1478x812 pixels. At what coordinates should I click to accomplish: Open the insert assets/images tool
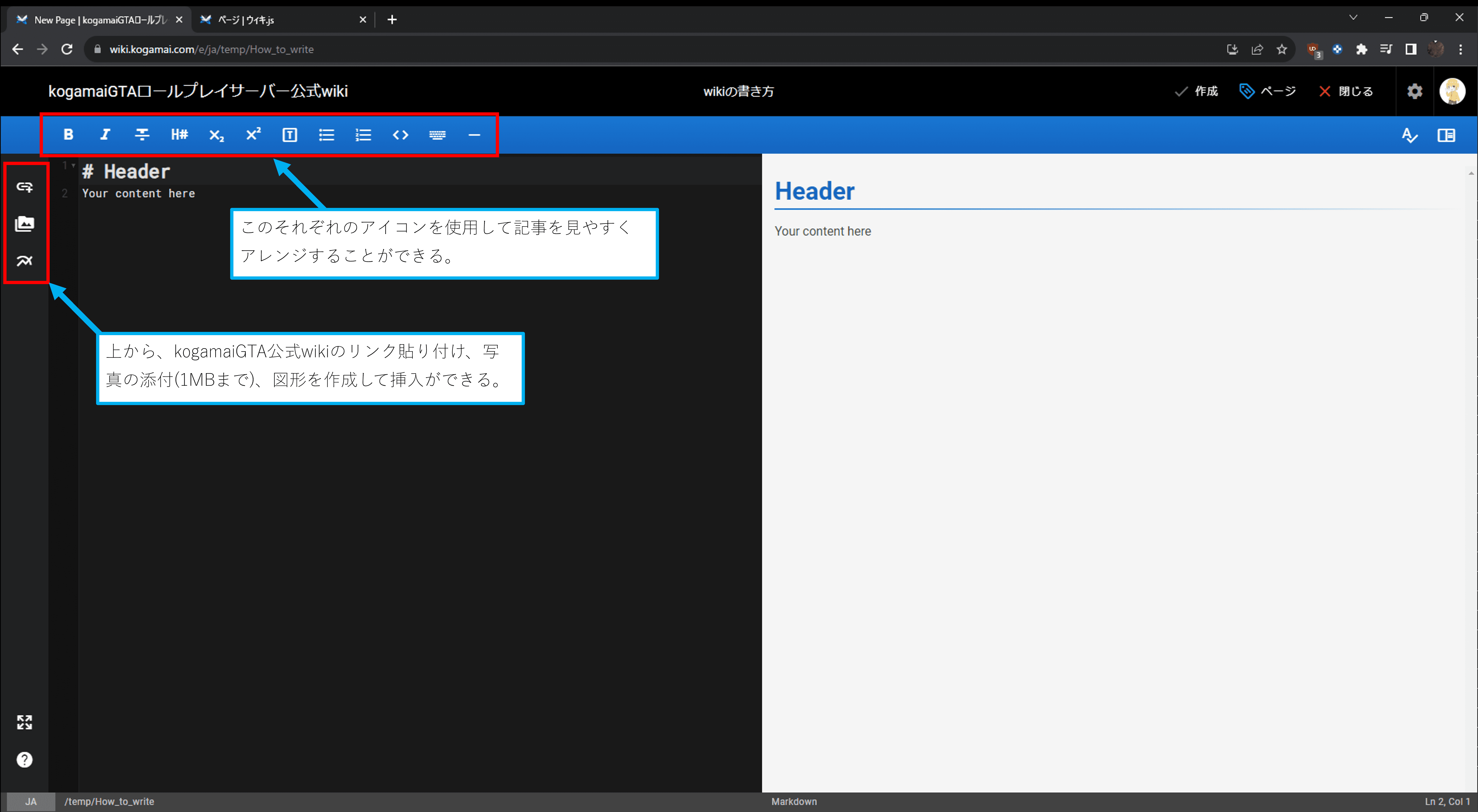pos(25,224)
